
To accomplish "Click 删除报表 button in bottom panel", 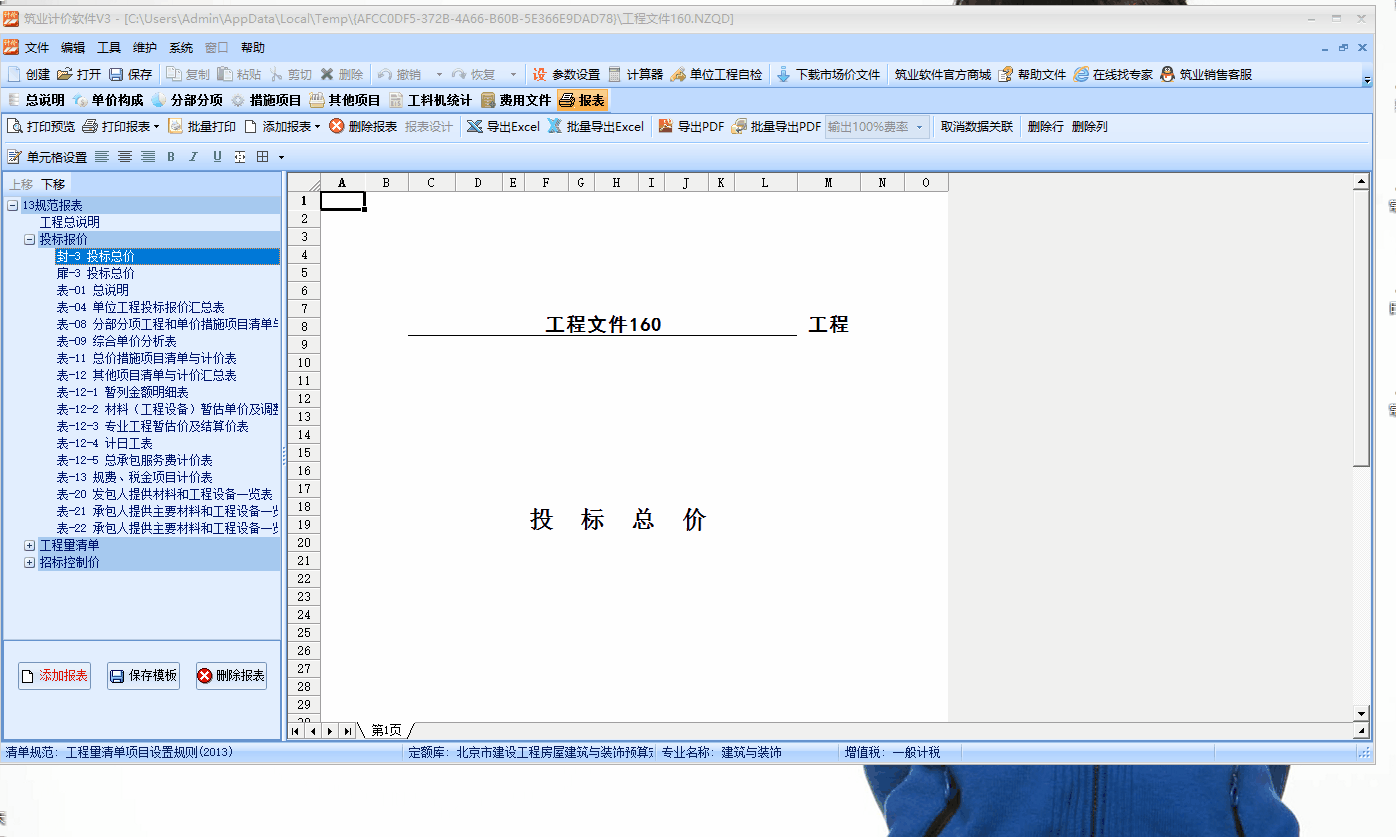I will point(231,676).
